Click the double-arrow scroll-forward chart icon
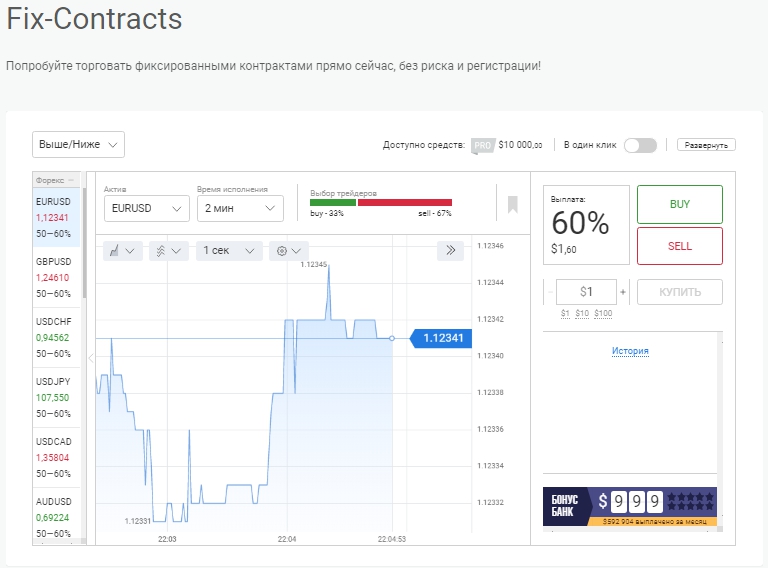This screenshot has height=568, width=768. tap(450, 250)
